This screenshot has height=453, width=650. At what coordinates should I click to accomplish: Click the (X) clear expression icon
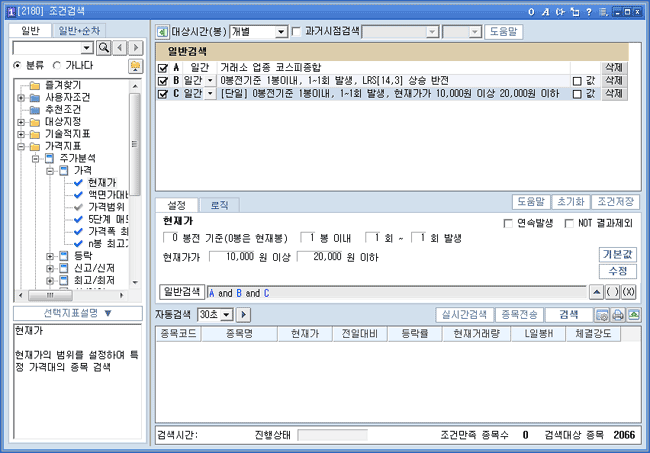coord(628,292)
